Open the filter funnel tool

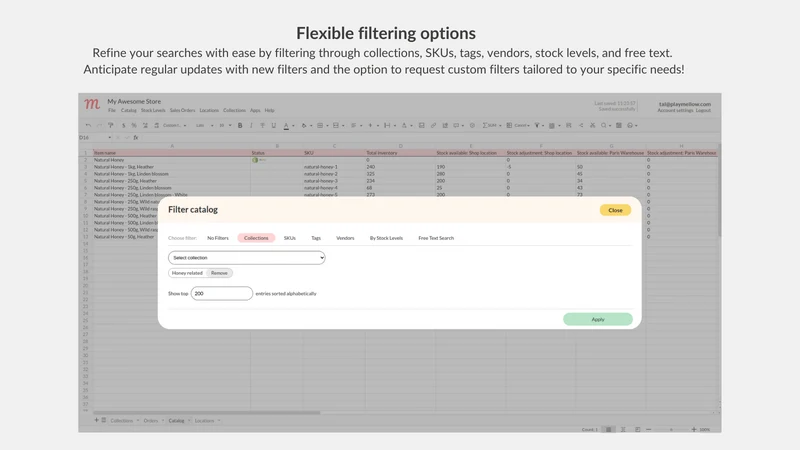(539, 126)
